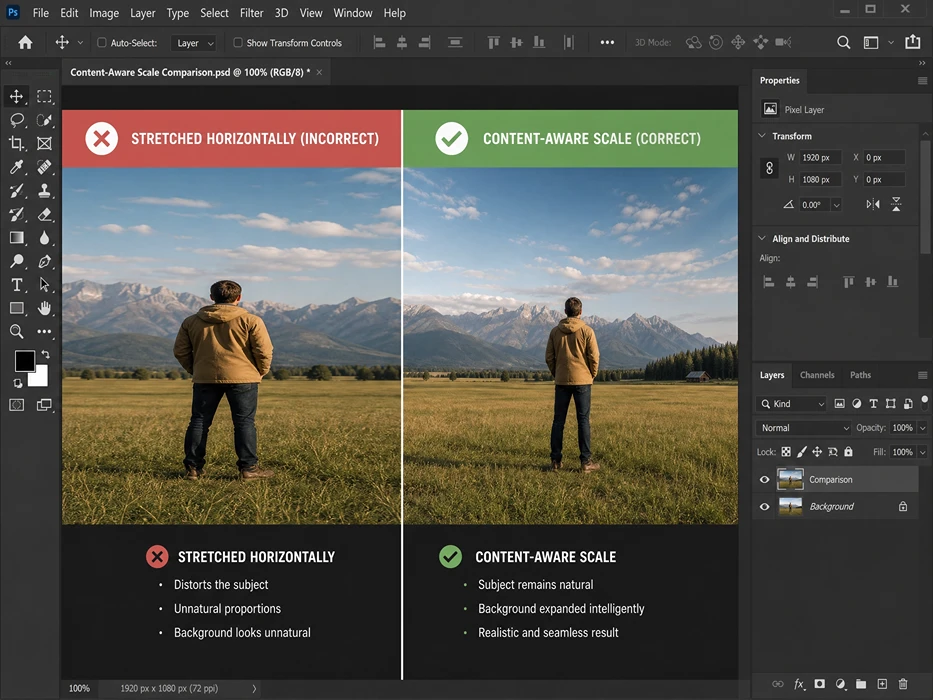This screenshot has width=933, height=700.
Task: Open the File menu
Action: click(41, 12)
